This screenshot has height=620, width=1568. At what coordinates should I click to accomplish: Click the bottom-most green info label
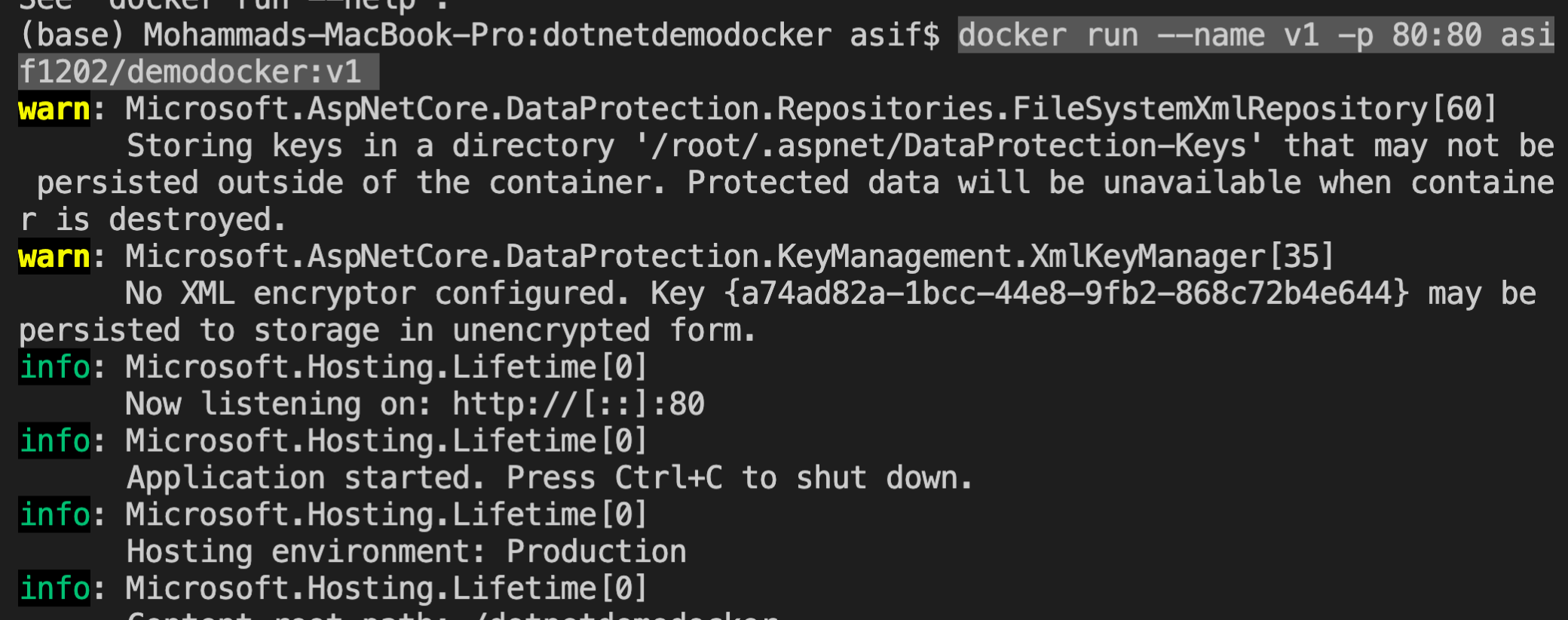point(54,588)
